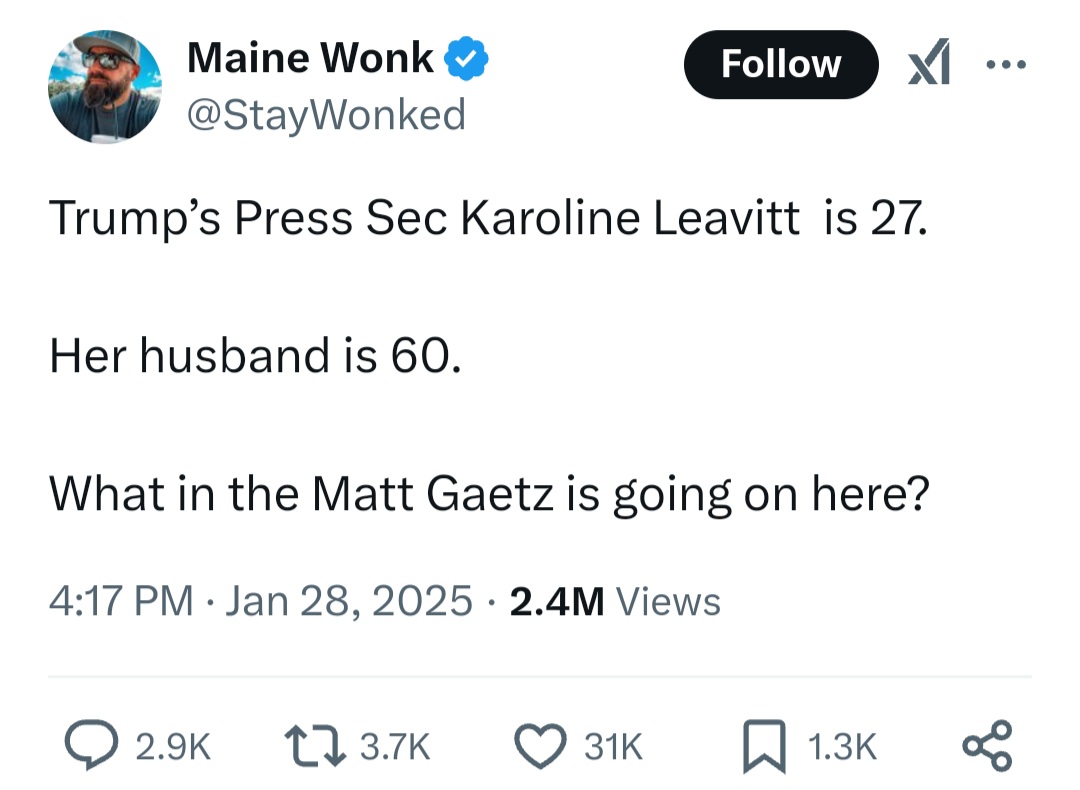
Task: Click the 3.7K reposts count
Action: 395,747
